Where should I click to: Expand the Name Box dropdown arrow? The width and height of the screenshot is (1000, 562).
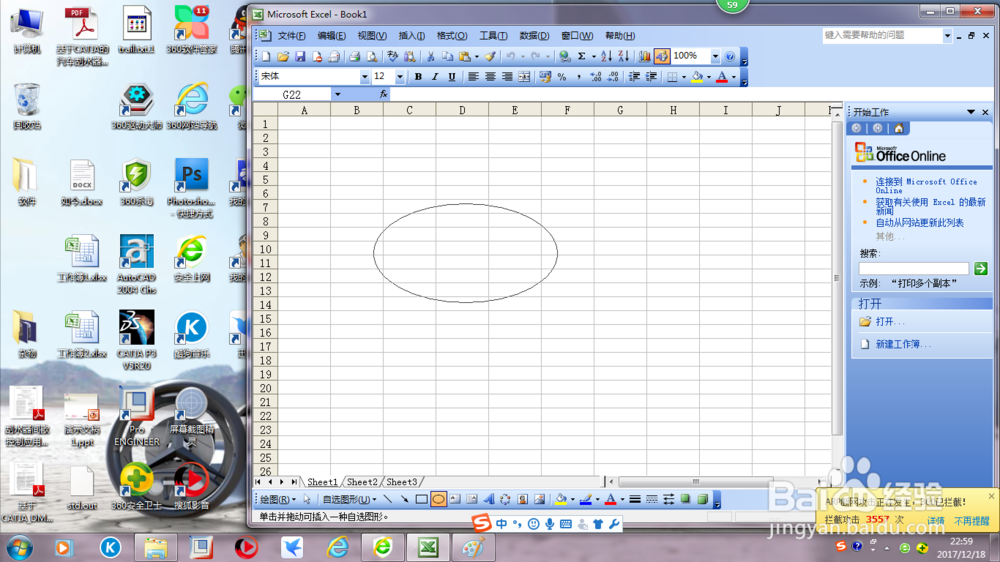click(337, 94)
